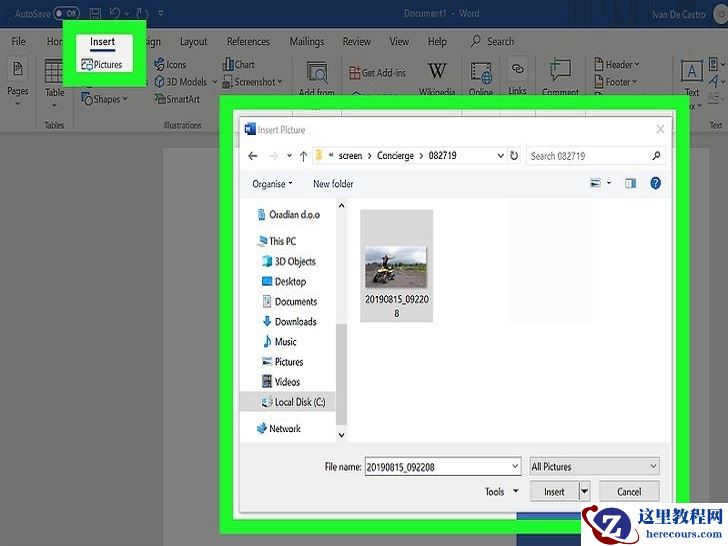Viewport: 728px width, 546px height.
Task: Insert a Comment
Action: 560,77
